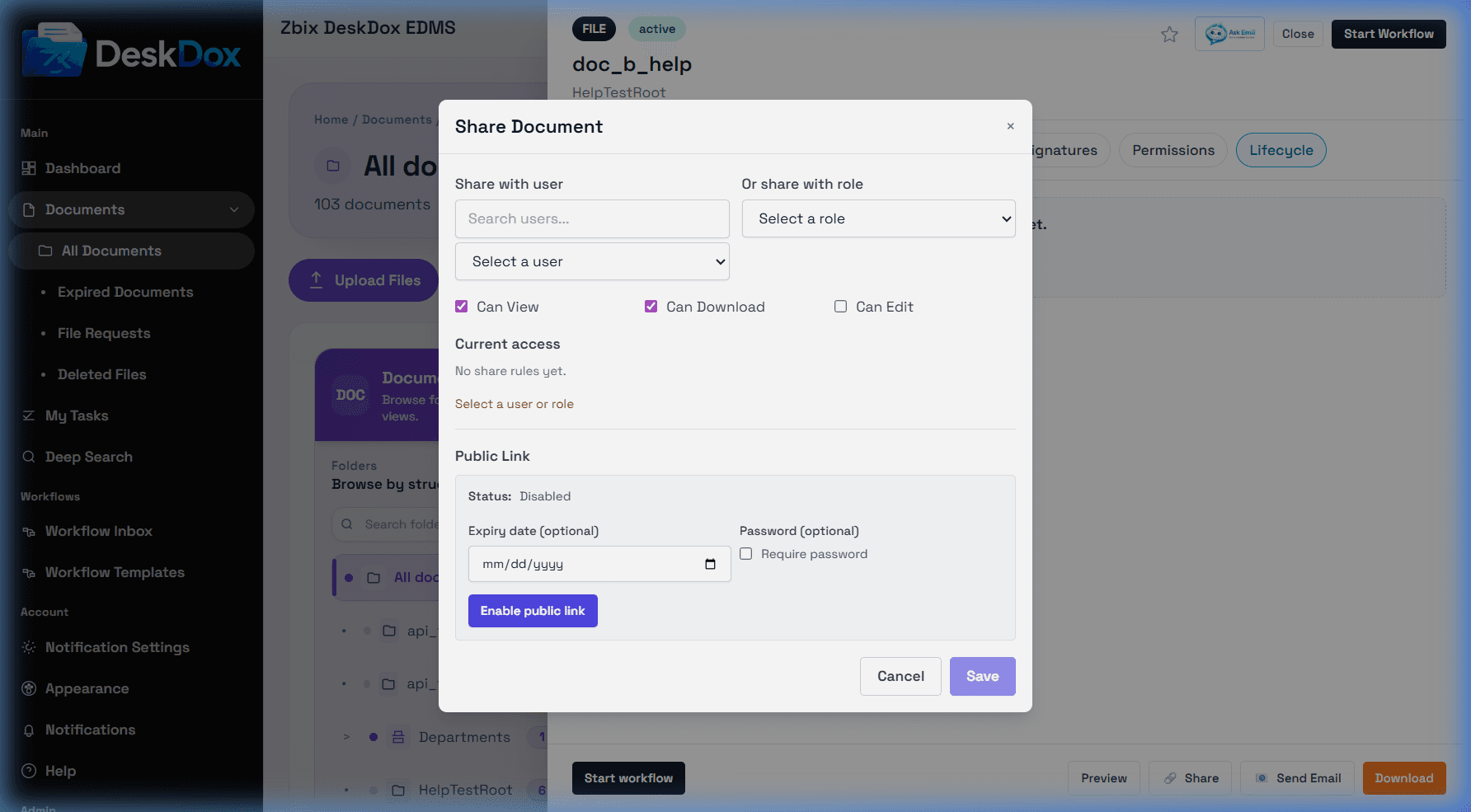The width and height of the screenshot is (1471, 812).
Task: Open Deep Search in sidebar
Action: 88,457
